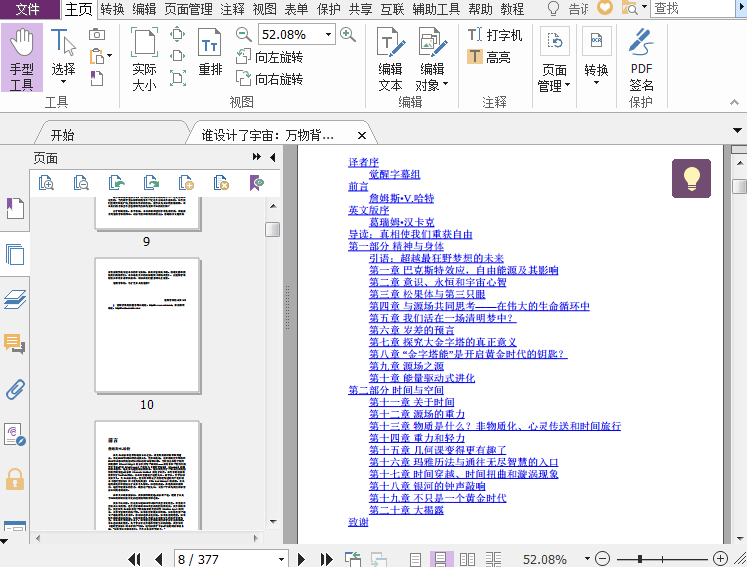Go to the previous page
This screenshot has width=747, height=567.
pyautogui.click(x=159, y=559)
